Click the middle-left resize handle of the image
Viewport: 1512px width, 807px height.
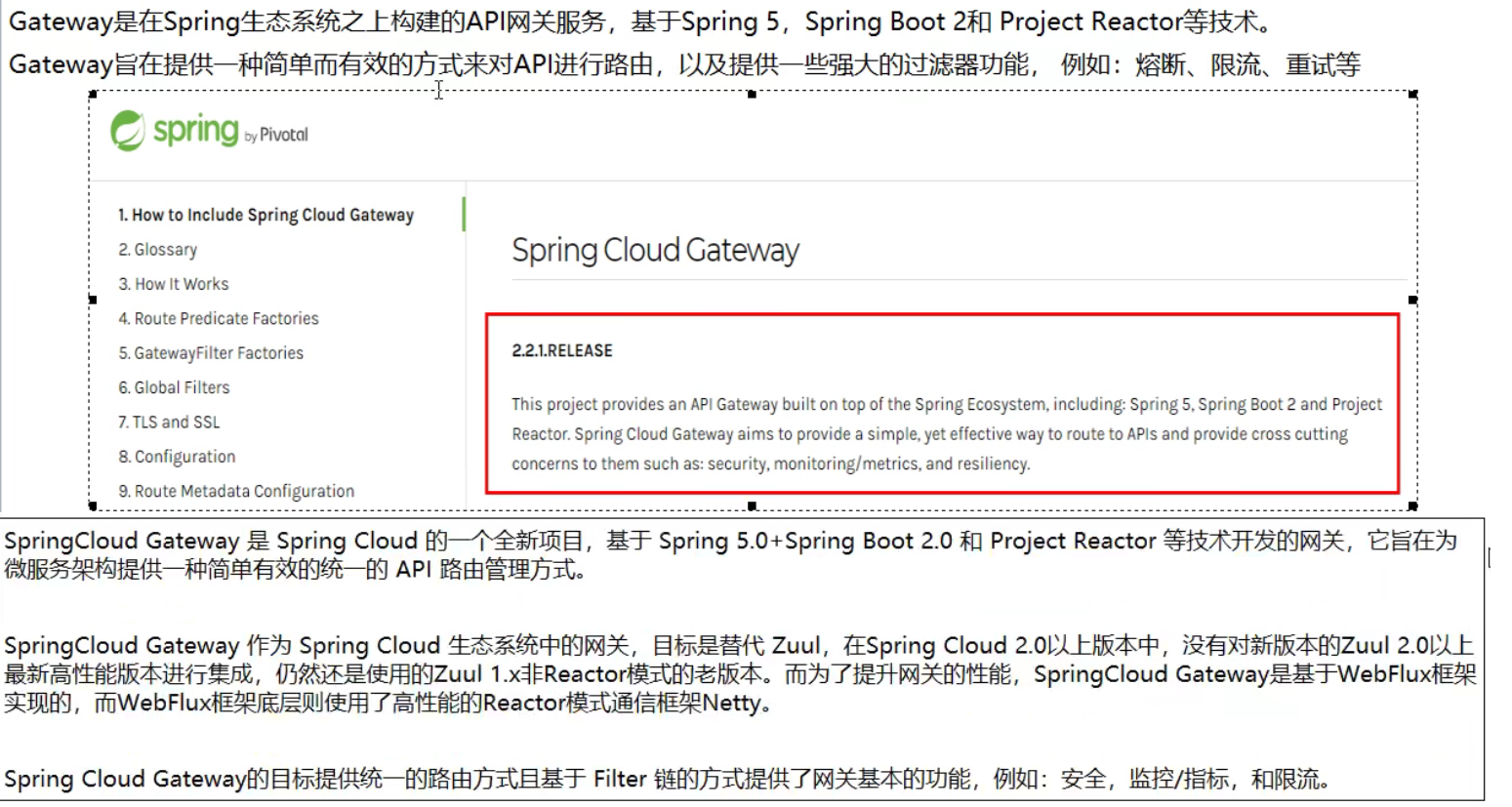[x=93, y=301]
